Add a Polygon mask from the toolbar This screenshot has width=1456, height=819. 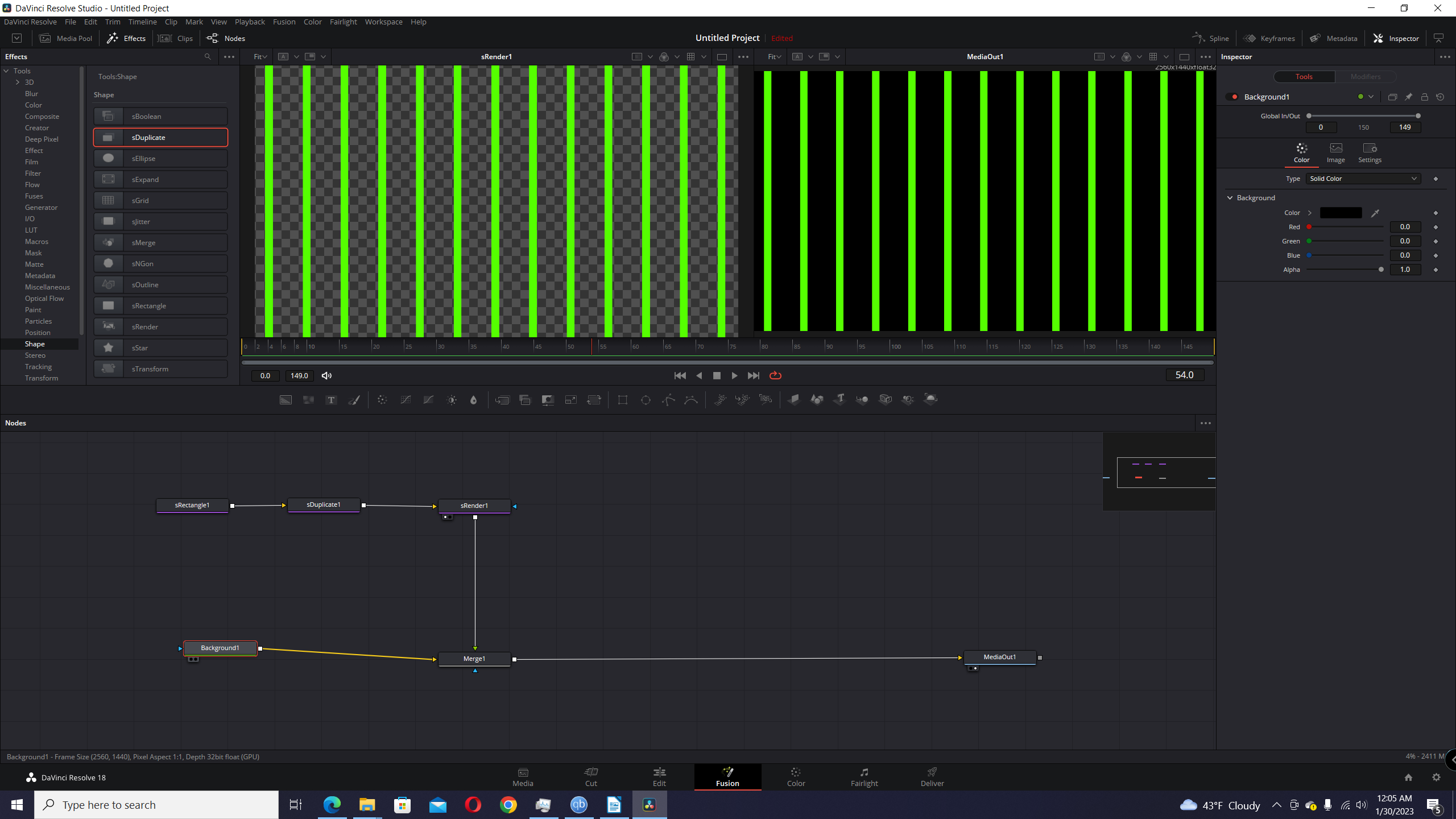click(x=668, y=400)
